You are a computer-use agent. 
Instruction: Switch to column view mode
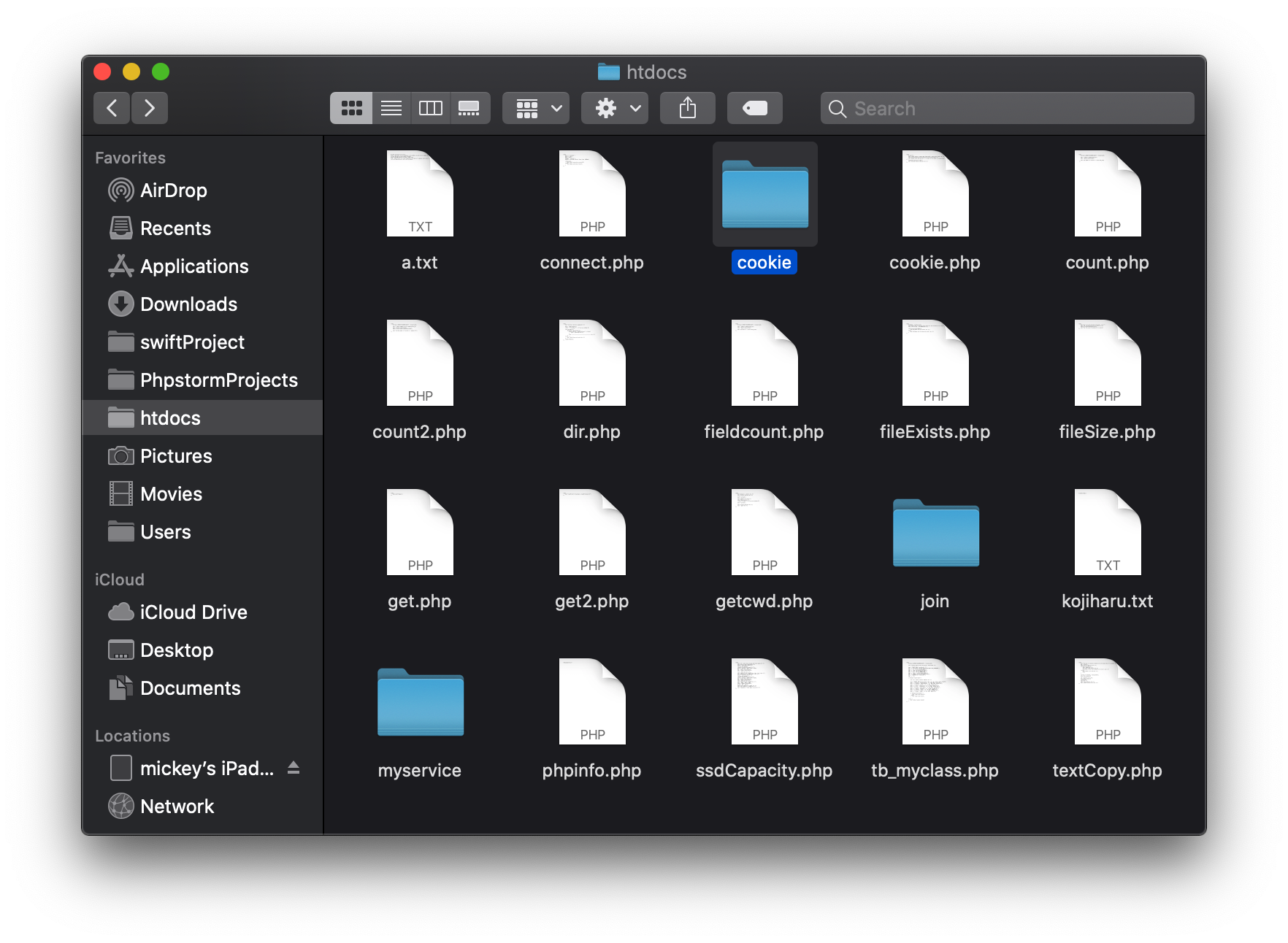[x=430, y=108]
